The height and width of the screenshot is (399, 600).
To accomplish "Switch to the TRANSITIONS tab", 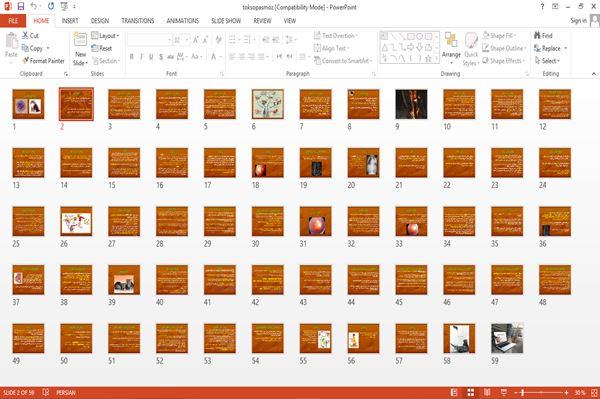I will pos(138,21).
